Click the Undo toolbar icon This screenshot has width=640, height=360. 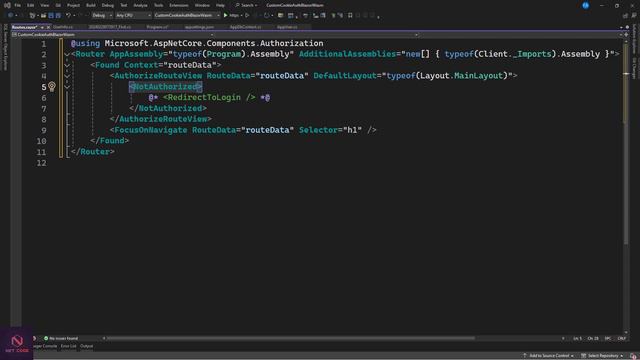[x=68, y=16]
